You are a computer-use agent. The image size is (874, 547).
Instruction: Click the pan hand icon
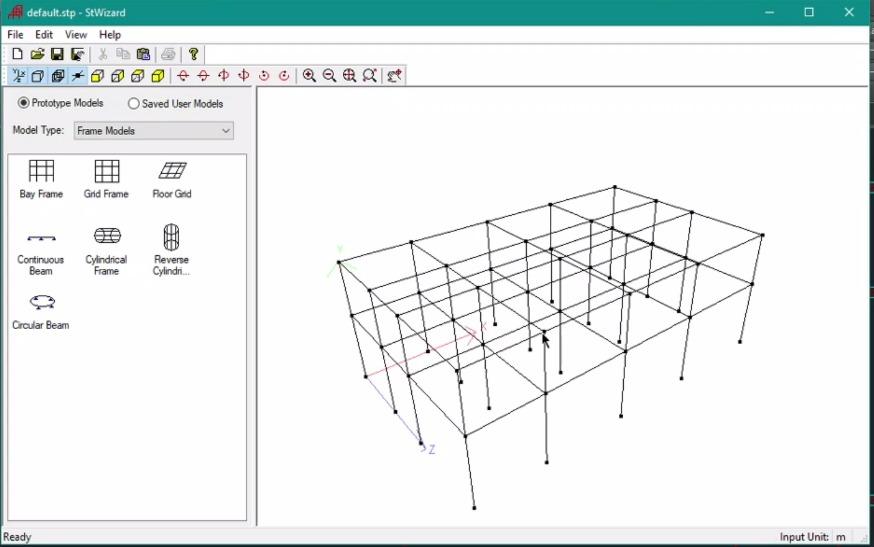click(x=395, y=76)
